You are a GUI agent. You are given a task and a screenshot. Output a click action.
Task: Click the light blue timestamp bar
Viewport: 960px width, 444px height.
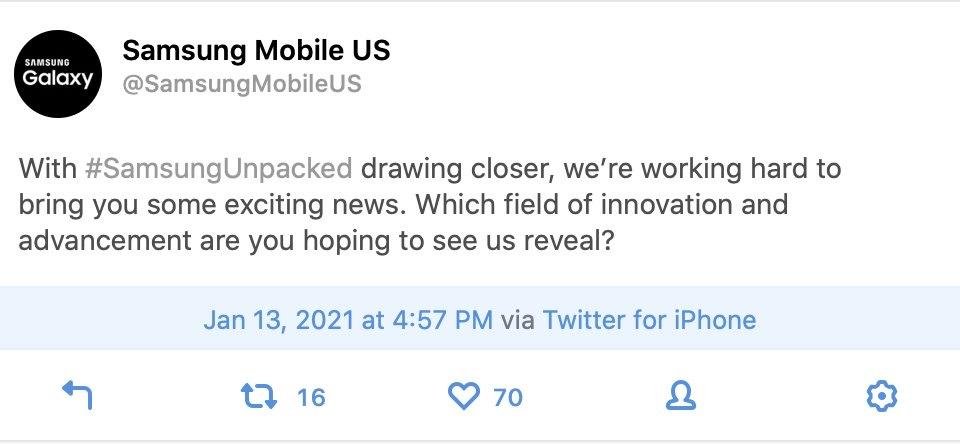tap(480, 318)
